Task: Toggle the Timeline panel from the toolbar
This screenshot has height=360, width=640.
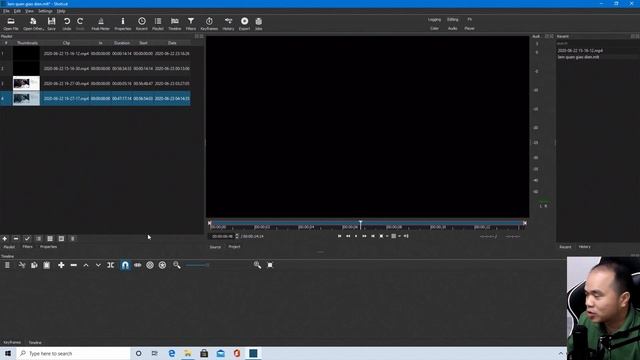Action: 175,24
